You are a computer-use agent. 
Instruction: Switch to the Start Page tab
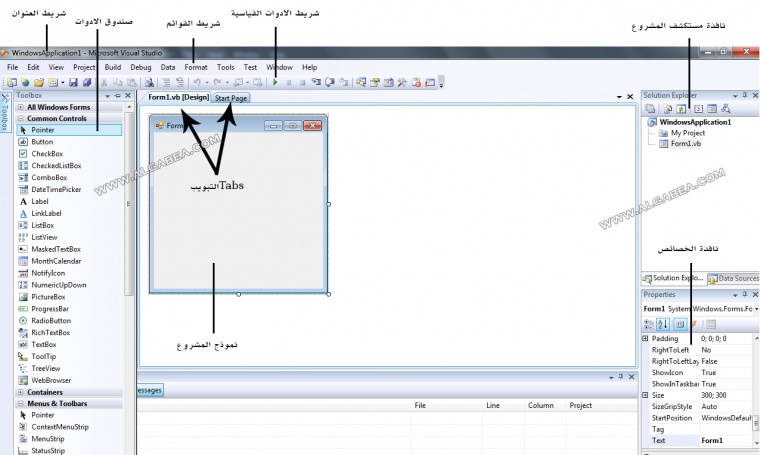click(231, 98)
